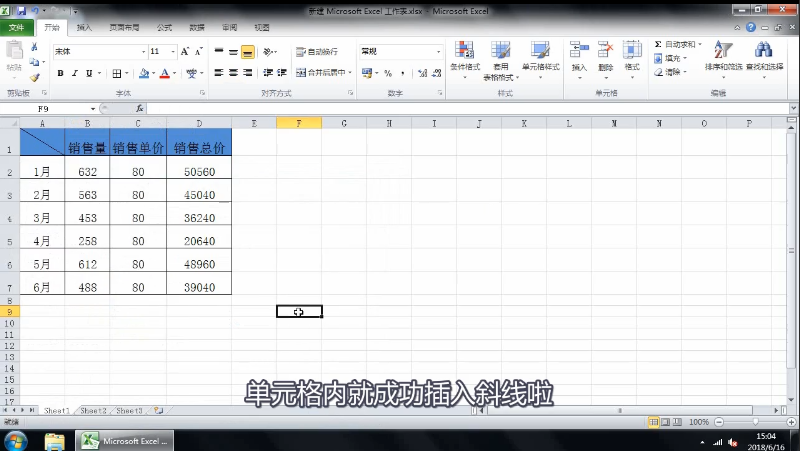Apply italic with the I icon
This screenshot has width=800, height=451.
click(75, 73)
